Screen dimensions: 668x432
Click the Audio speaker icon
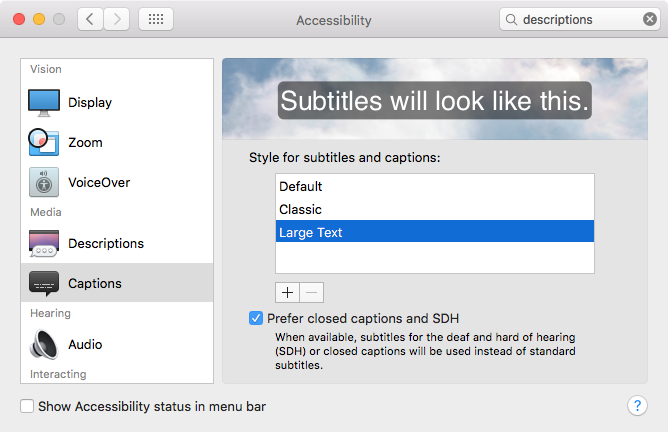tap(43, 344)
